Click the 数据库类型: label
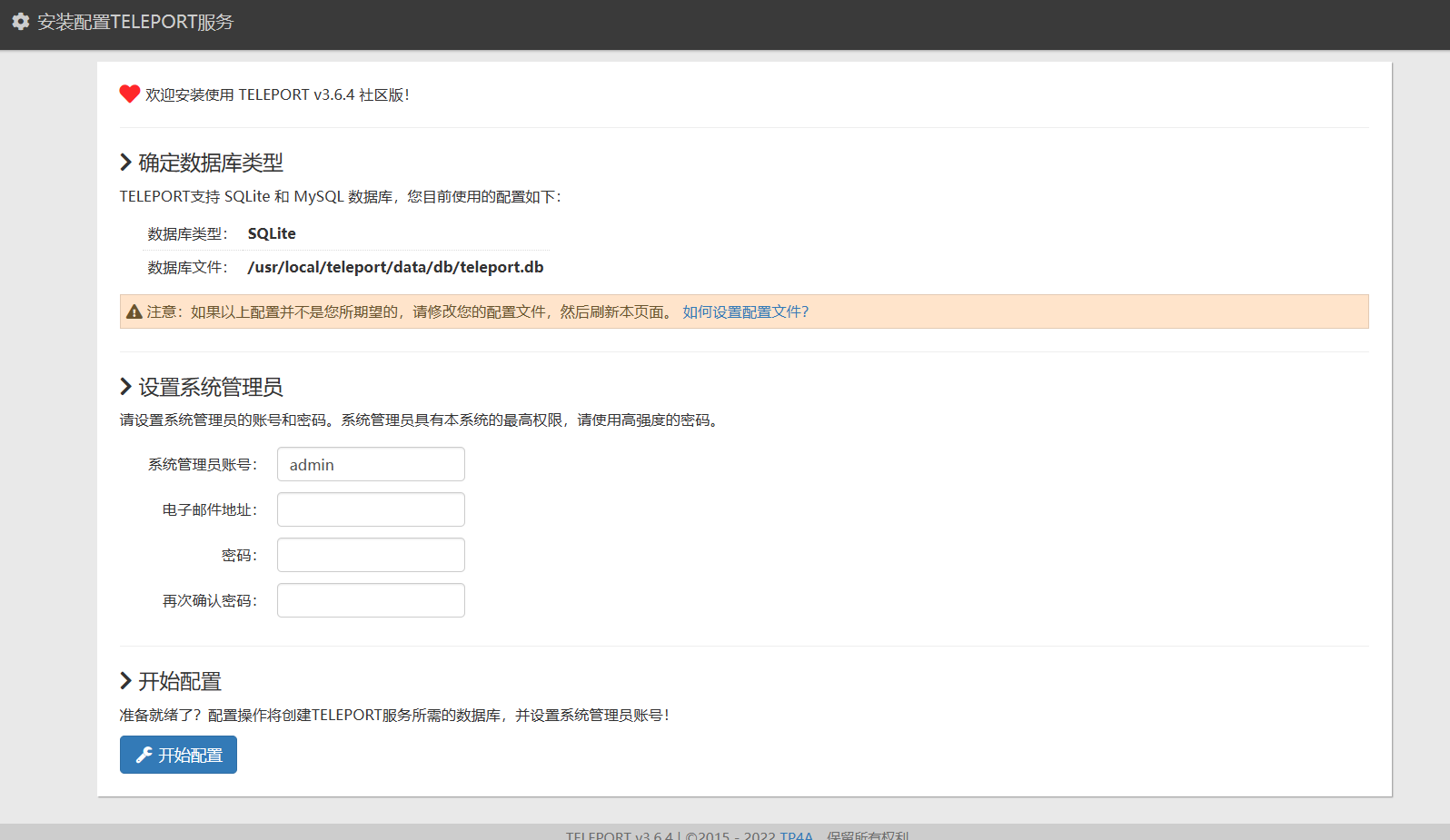The image size is (1450, 840). [188, 234]
